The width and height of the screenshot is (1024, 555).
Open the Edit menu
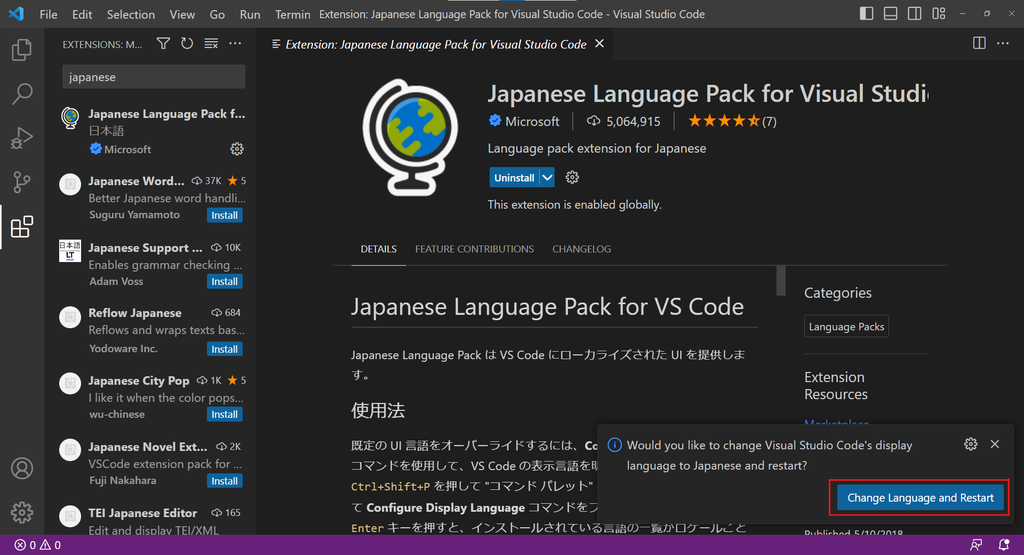point(82,14)
